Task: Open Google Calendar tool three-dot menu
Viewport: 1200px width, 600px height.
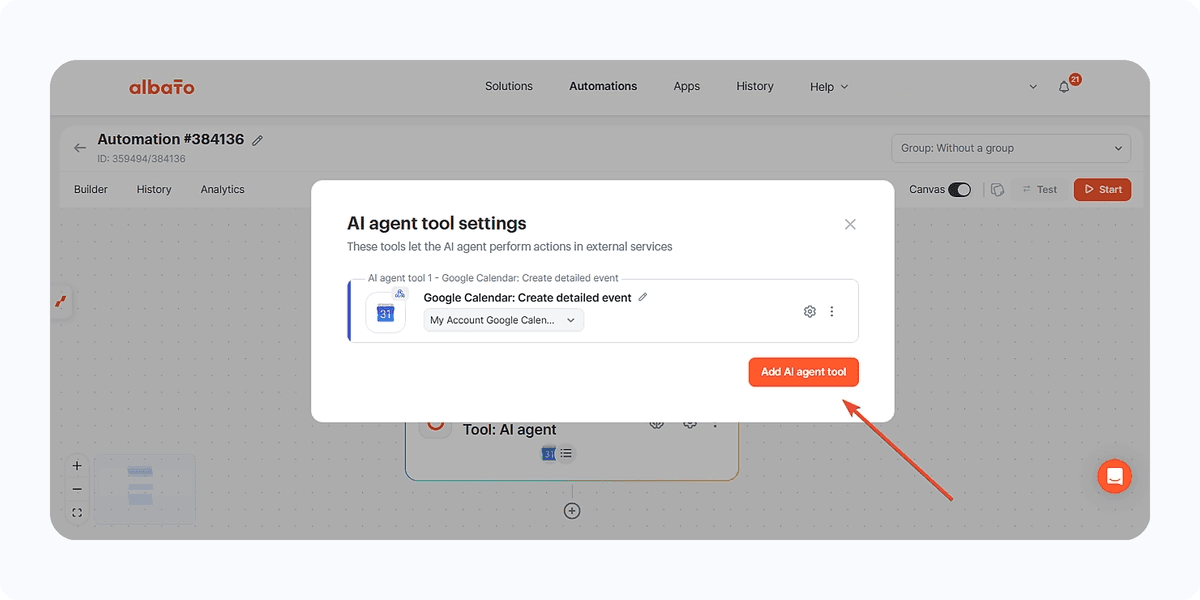Action: (x=832, y=312)
